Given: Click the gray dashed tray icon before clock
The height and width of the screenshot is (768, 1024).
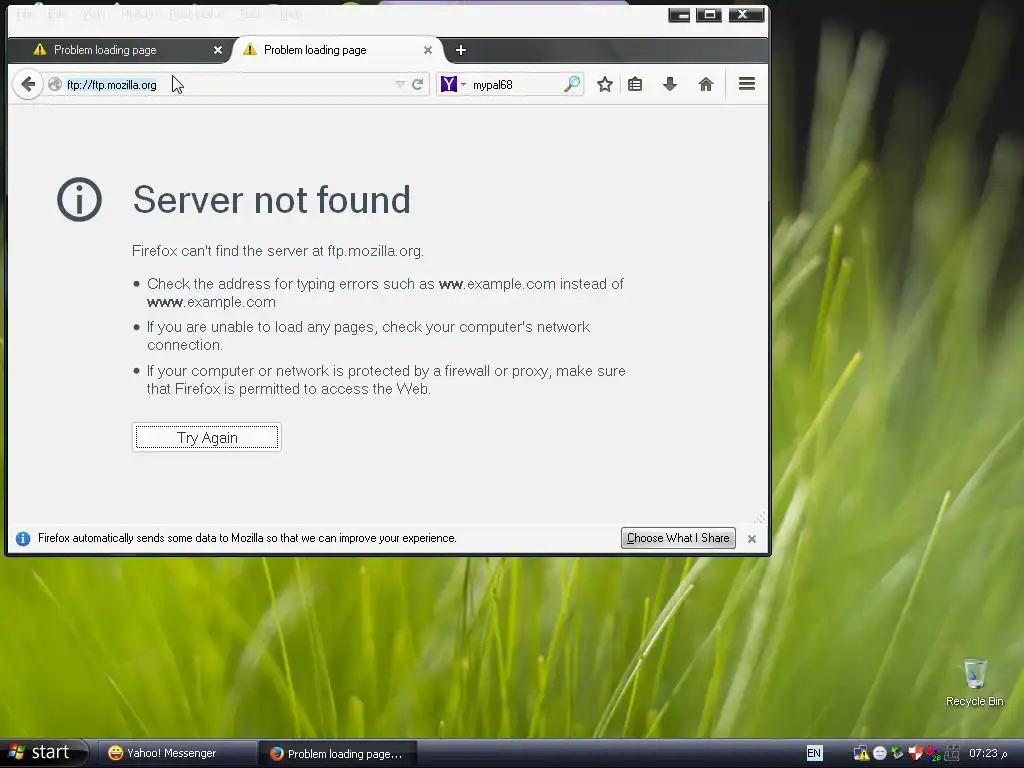Looking at the screenshot, I should pyautogui.click(x=953, y=754).
